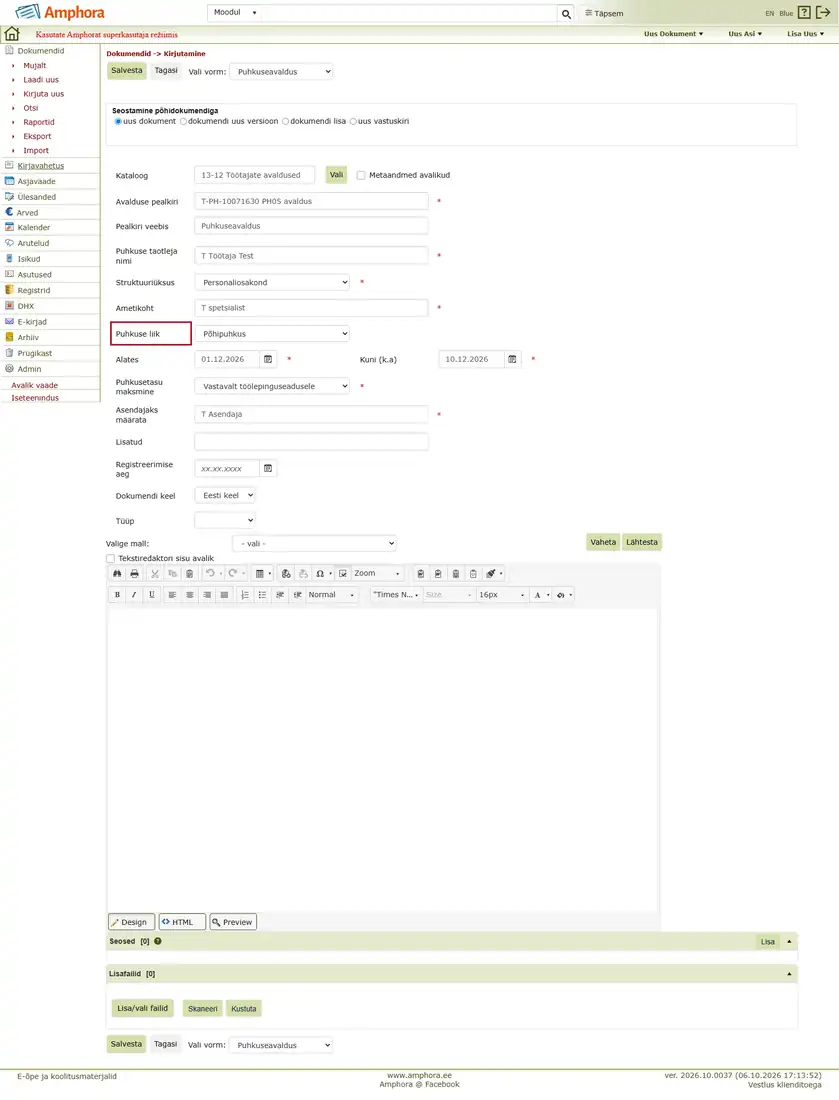This screenshot has height=1100, width=839.
Task: Switch to the HTML editor tab
Action: (182, 922)
